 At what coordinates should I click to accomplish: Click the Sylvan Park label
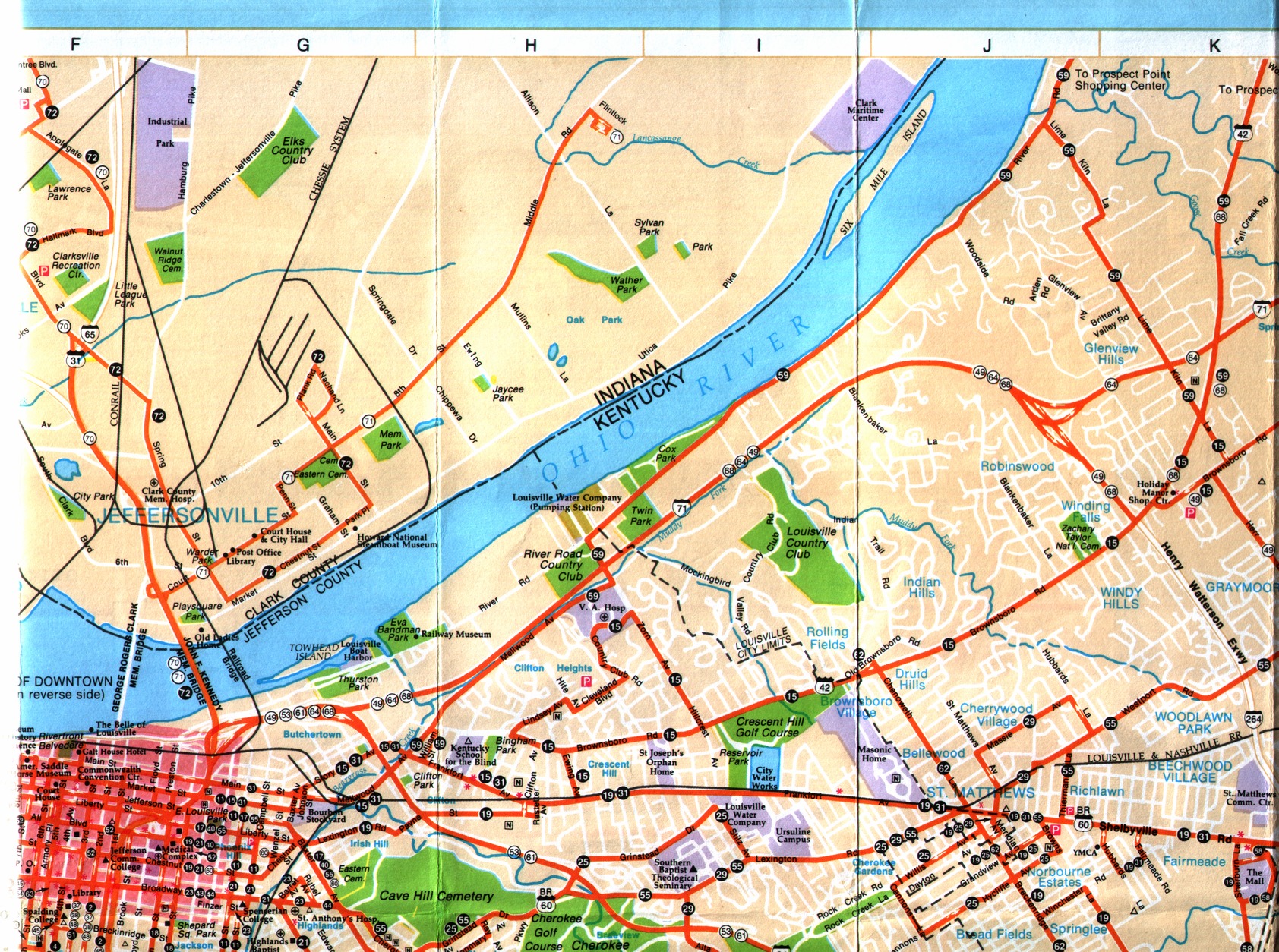tap(649, 227)
